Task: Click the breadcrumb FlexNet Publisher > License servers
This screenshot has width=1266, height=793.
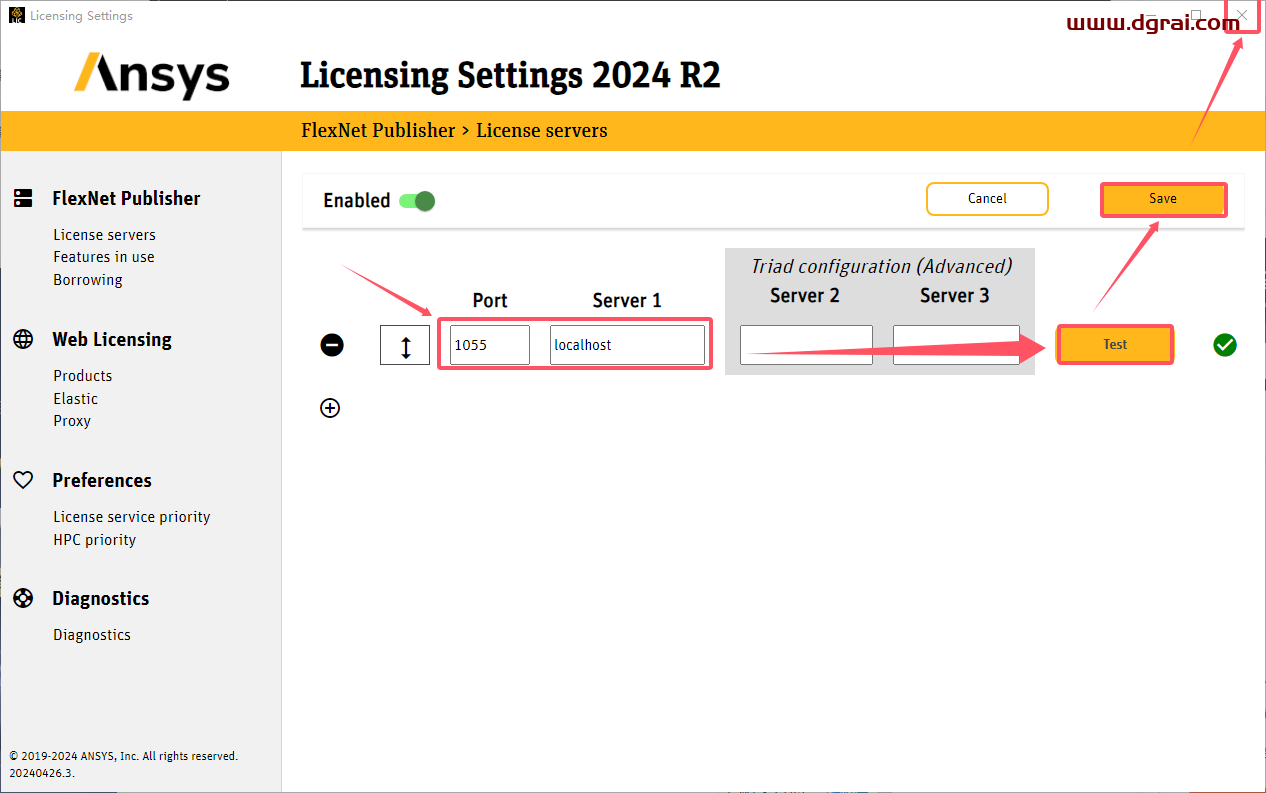Action: [454, 130]
